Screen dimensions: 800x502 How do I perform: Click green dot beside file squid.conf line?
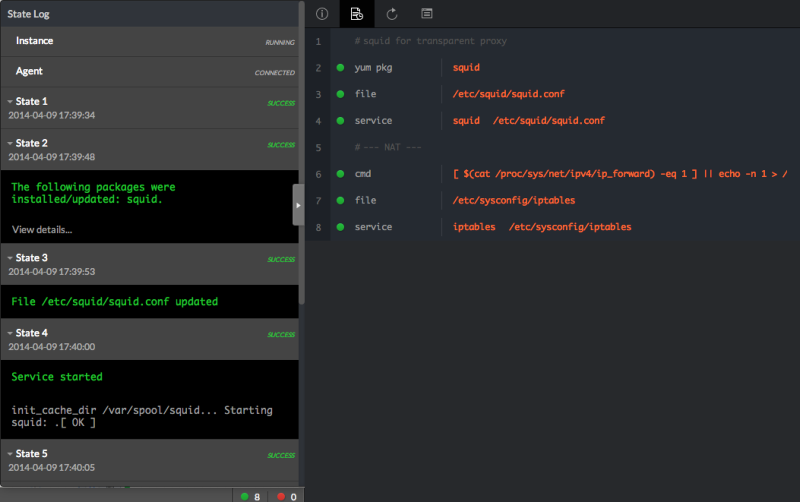point(340,94)
